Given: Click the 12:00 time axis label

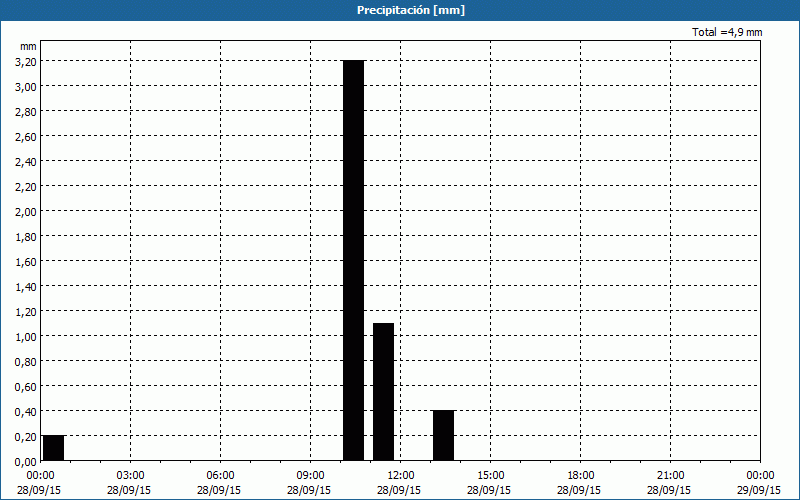Looking at the screenshot, I should [x=401, y=476].
